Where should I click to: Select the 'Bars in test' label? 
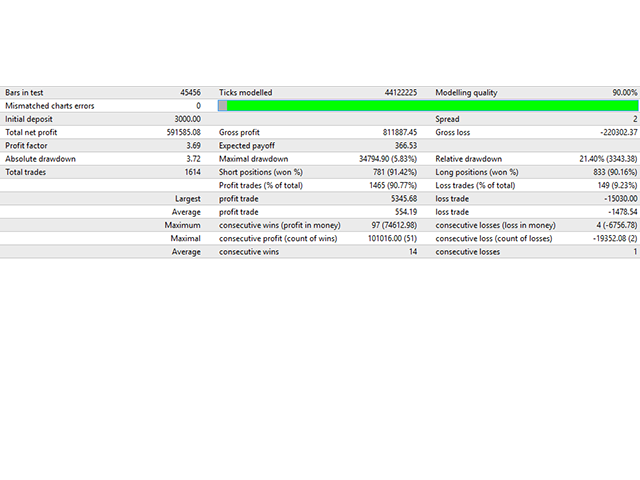click(x=24, y=93)
